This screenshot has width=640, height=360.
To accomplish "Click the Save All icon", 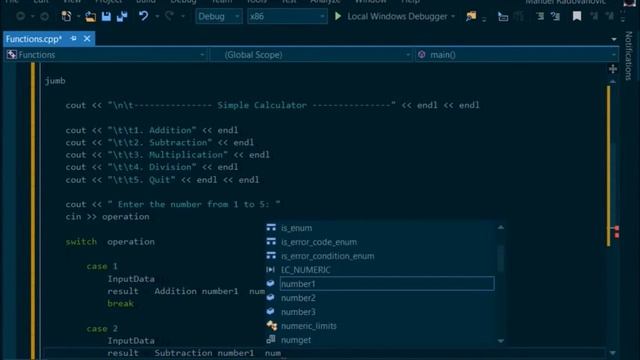I will [x=122, y=16].
